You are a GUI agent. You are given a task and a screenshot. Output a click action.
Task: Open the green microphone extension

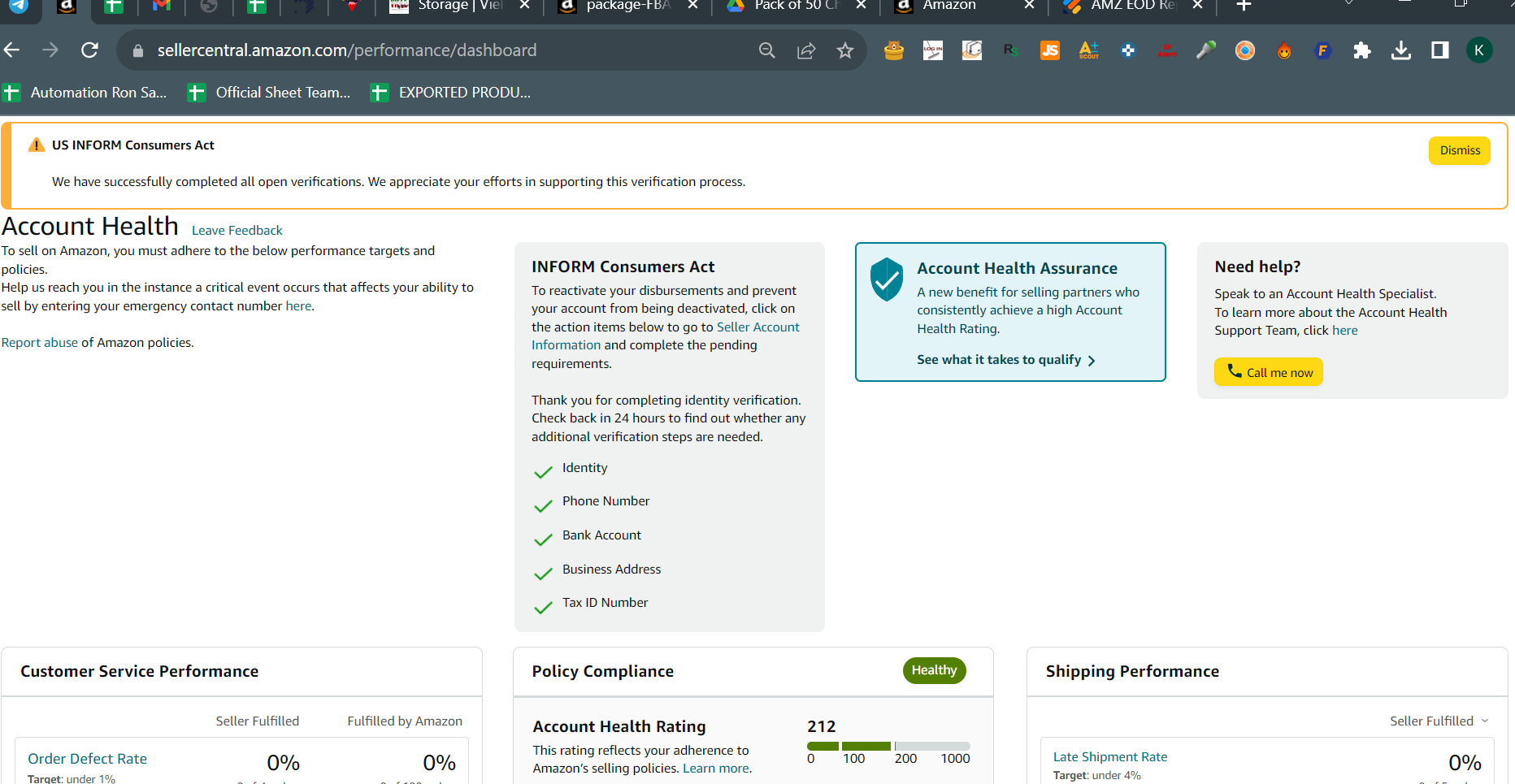click(1206, 50)
